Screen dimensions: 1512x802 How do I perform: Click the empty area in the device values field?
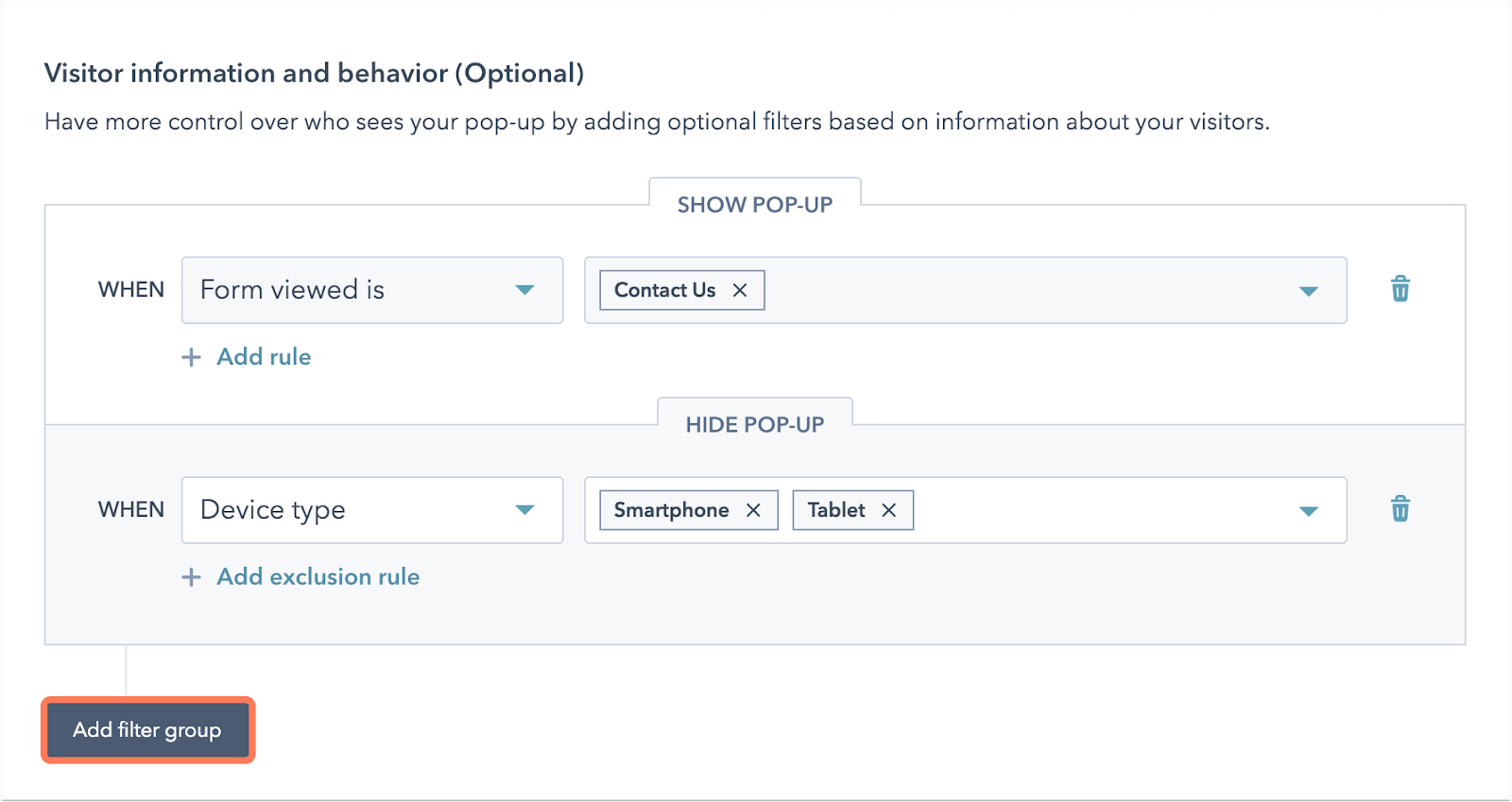[1096, 510]
